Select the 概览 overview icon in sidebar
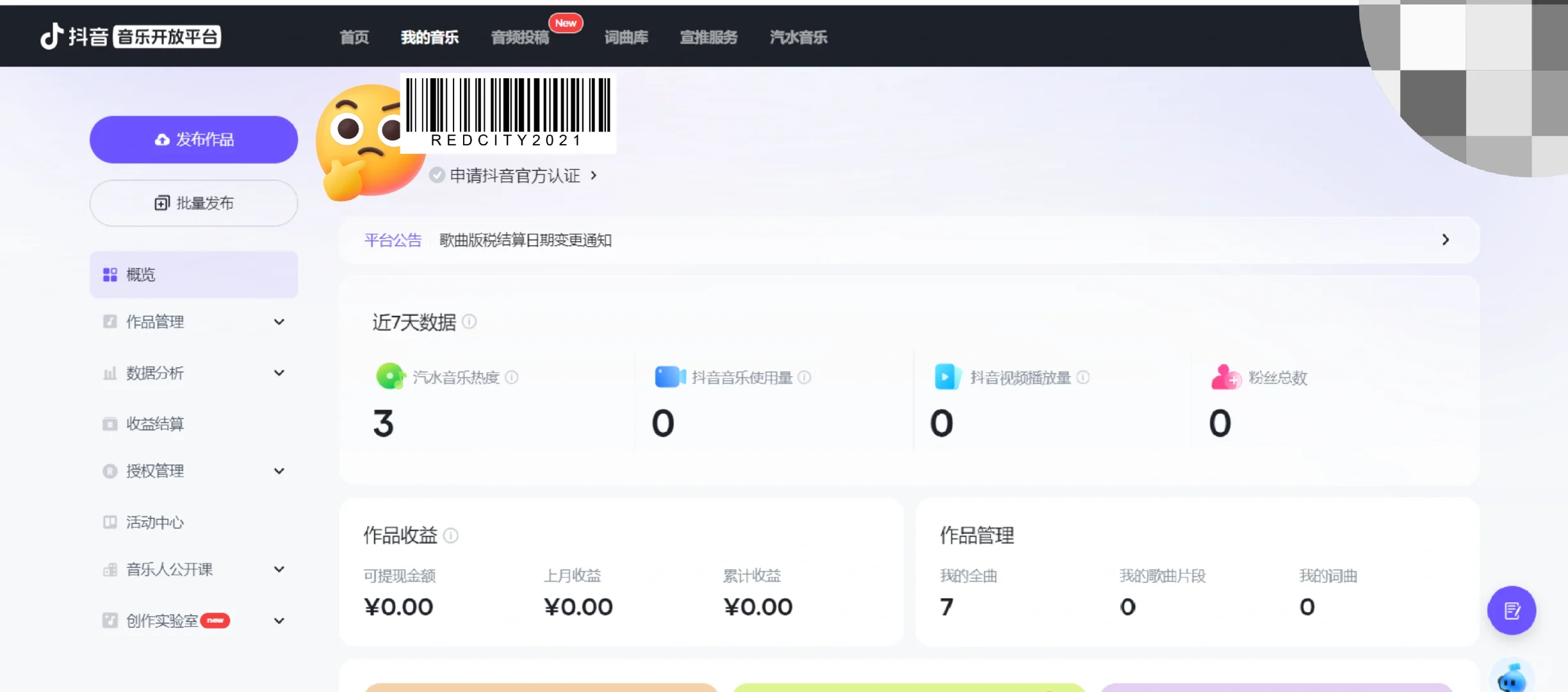The height and width of the screenshot is (692, 1568). pos(109,274)
